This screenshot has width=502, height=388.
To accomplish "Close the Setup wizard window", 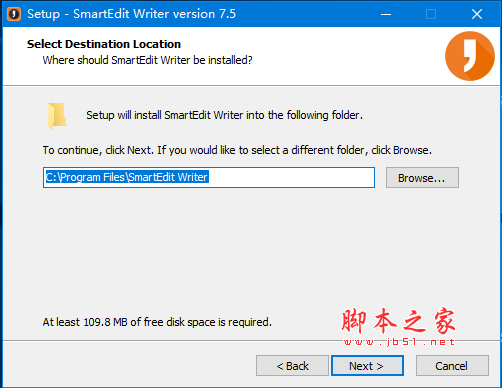I will 477,14.
